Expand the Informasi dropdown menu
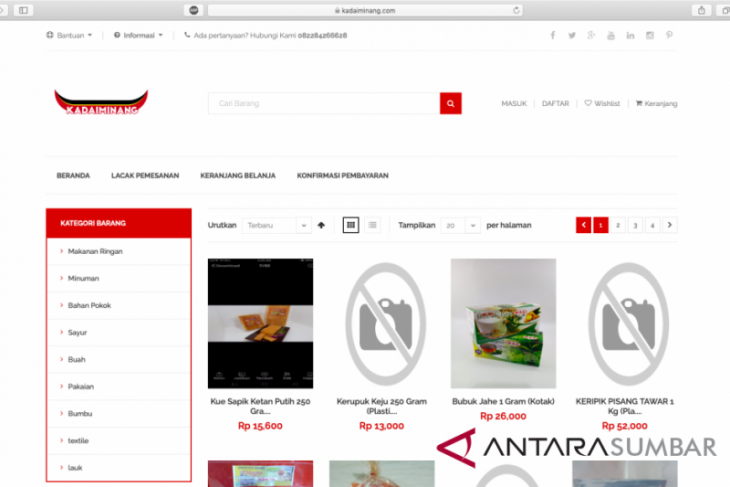 [142, 35]
